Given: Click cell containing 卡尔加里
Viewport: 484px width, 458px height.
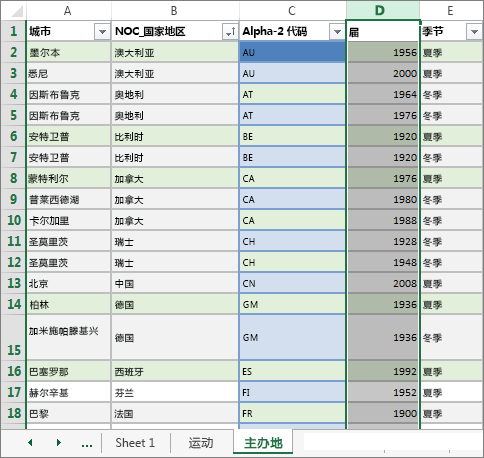Looking at the screenshot, I should (x=68, y=220).
